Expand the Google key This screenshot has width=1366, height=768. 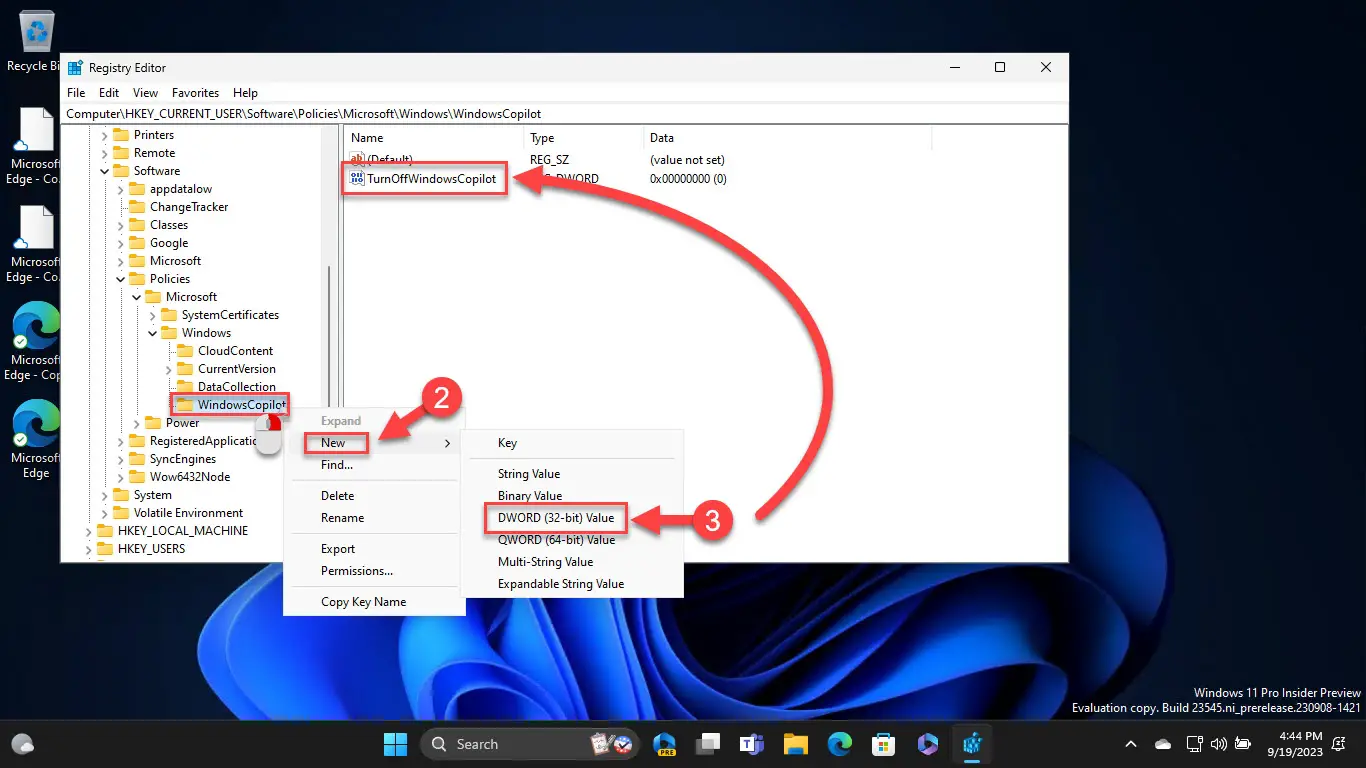tap(121, 243)
